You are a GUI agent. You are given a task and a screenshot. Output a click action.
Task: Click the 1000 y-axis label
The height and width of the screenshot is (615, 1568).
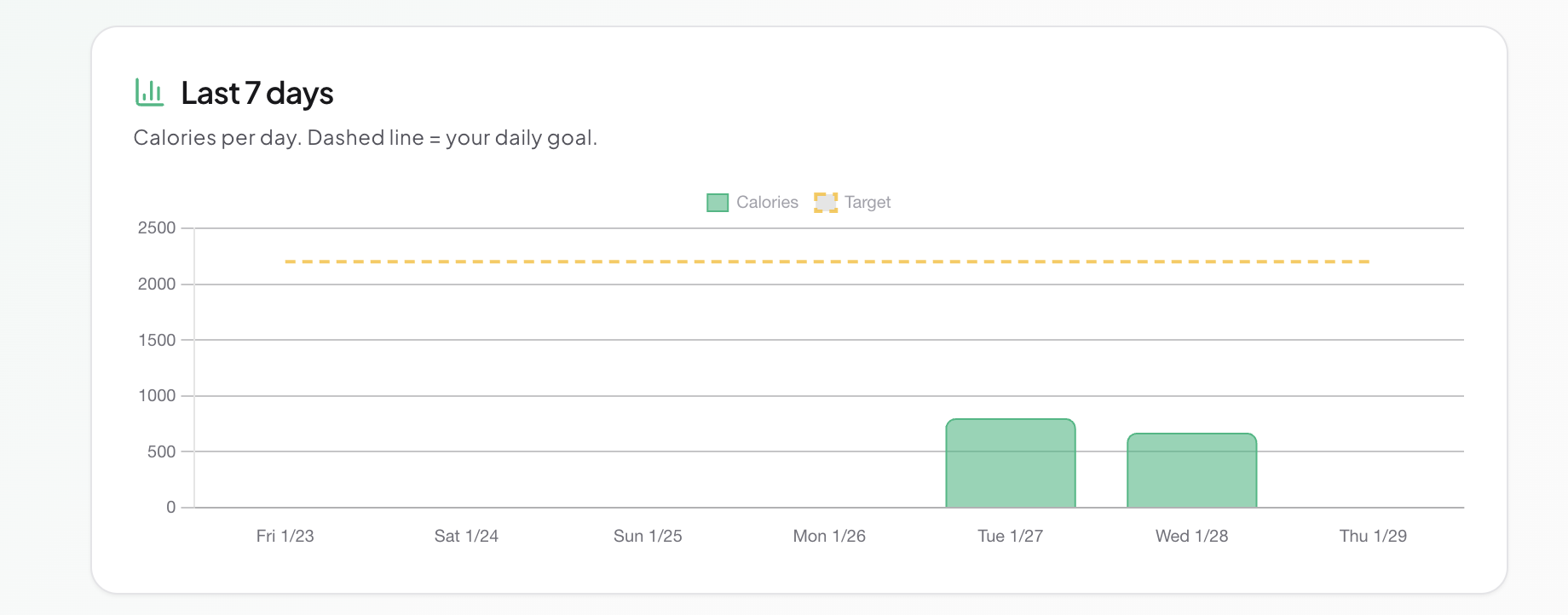click(x=157, y=396)
